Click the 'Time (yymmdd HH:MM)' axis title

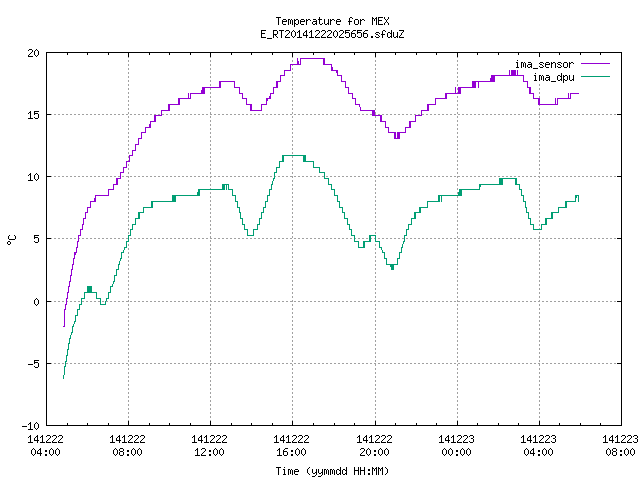click(332, 471)
